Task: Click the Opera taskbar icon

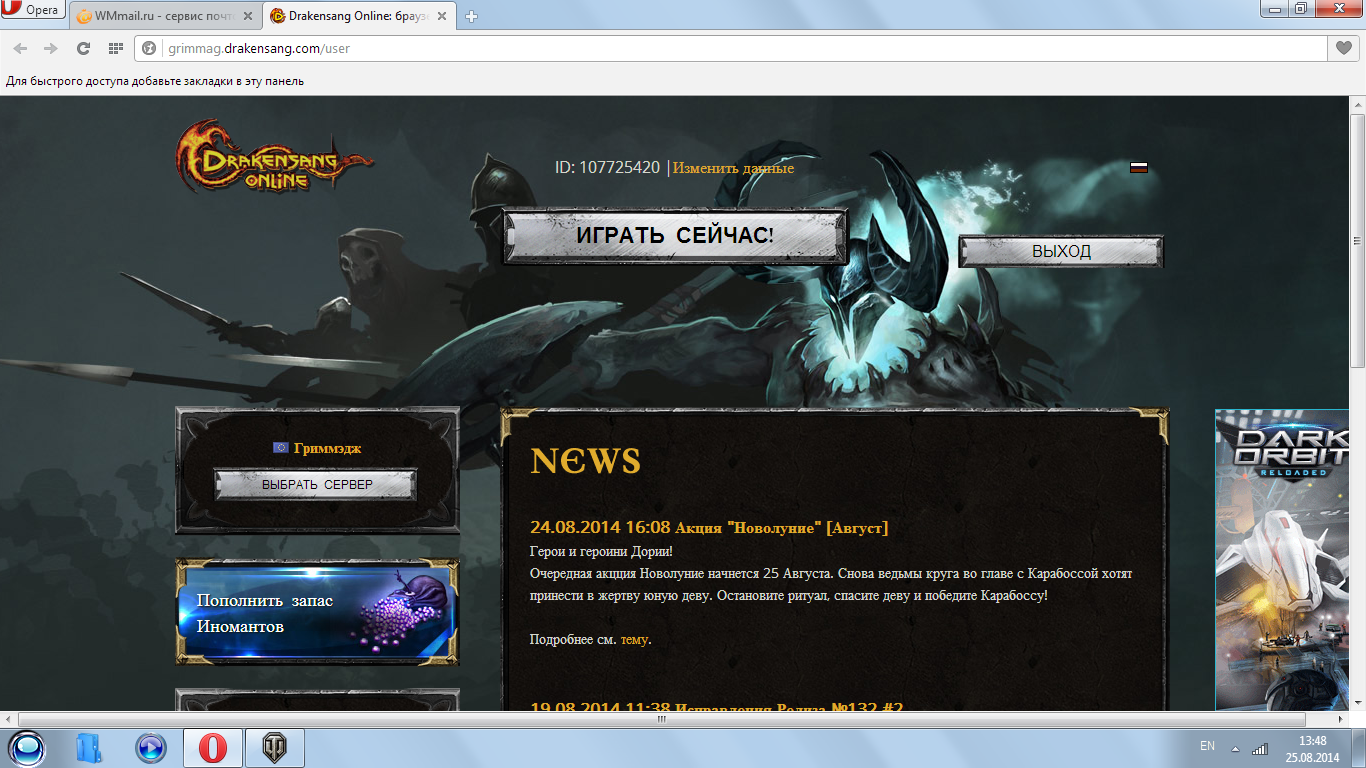Action: tap(213, 748)
